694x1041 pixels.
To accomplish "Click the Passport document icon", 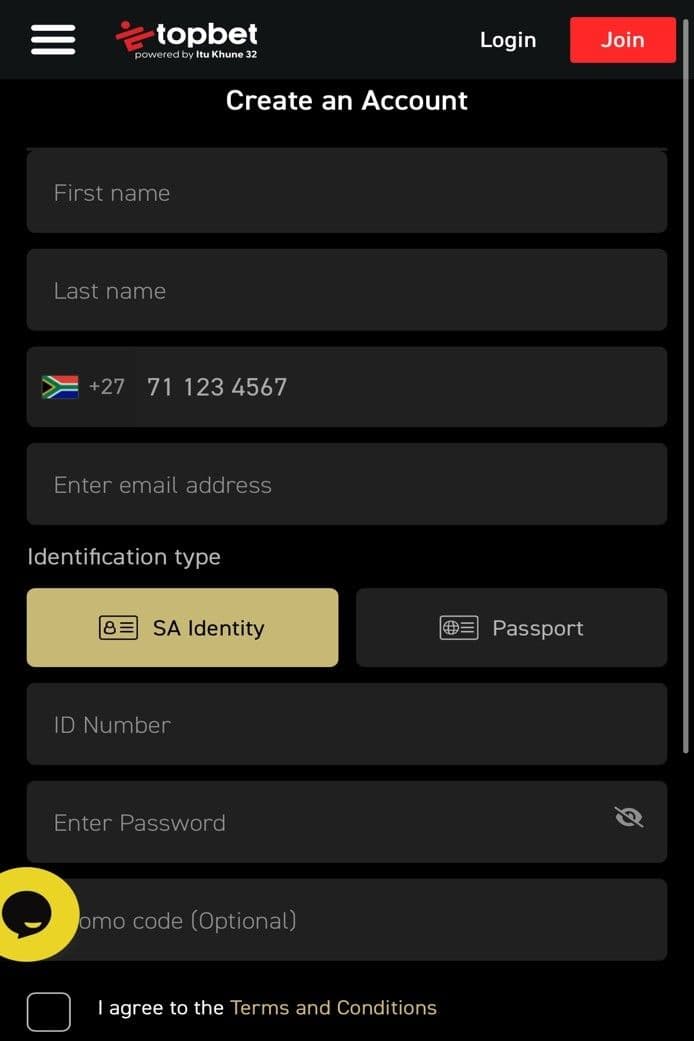I will 458,628.
